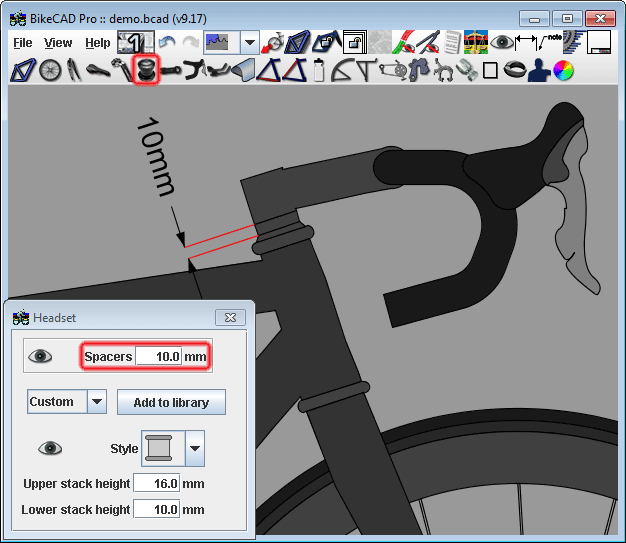Open the View menu
The width and height of the screenshot is (626, 543).
point(58,43)
